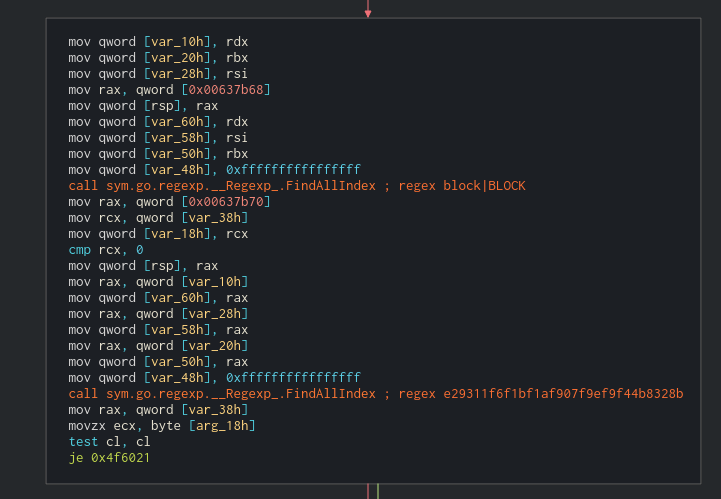Click the green outgoing edge at block bottom
This screenshot has height=499, width=721.
click(378, 491)
